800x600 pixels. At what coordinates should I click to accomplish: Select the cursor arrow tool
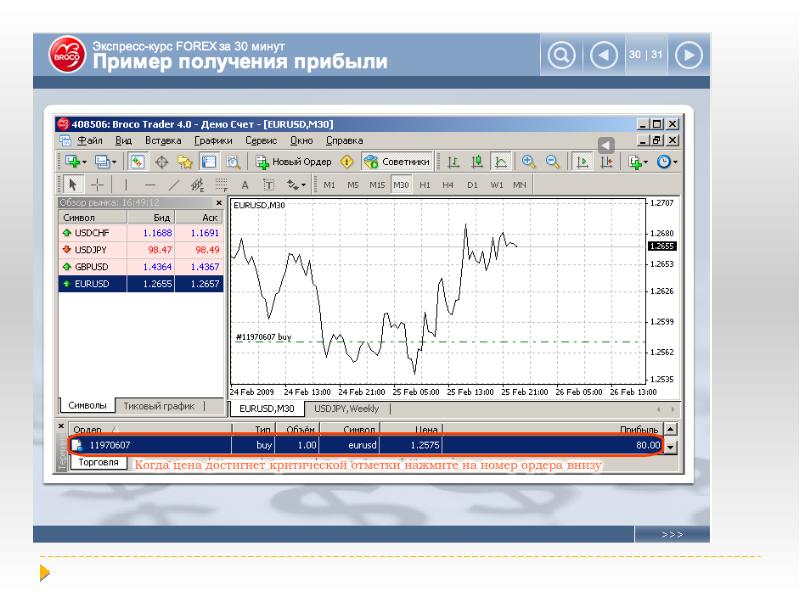(72, 184)
